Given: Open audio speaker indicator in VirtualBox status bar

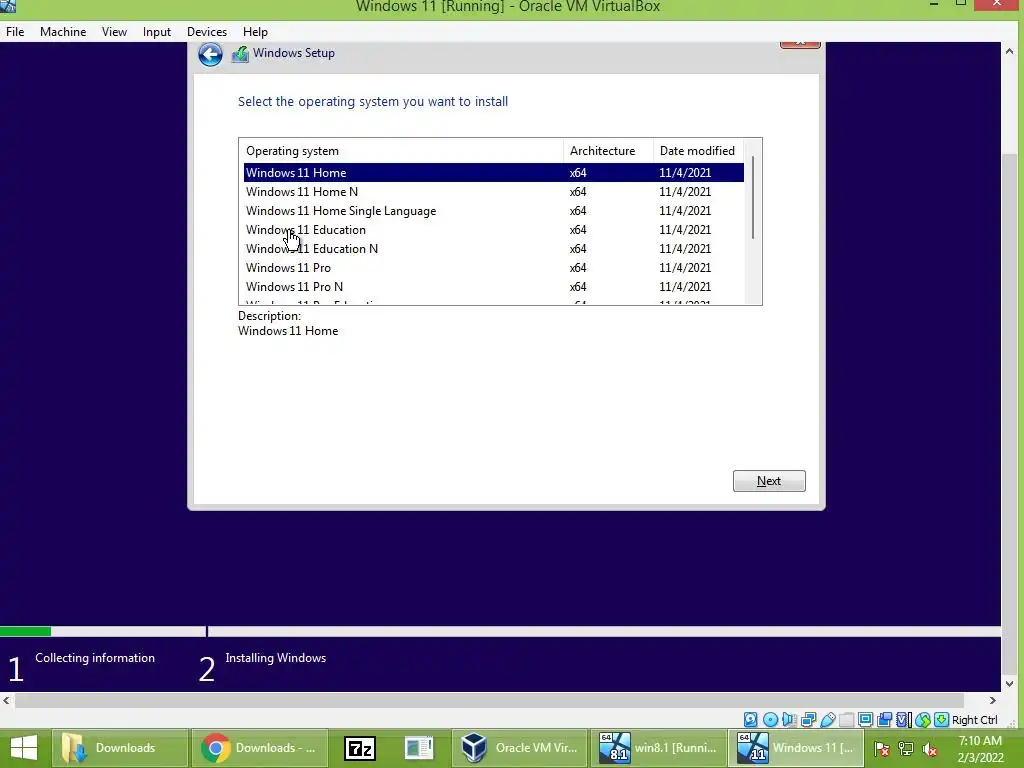Looking at the screenshot, I should (789, 720).
